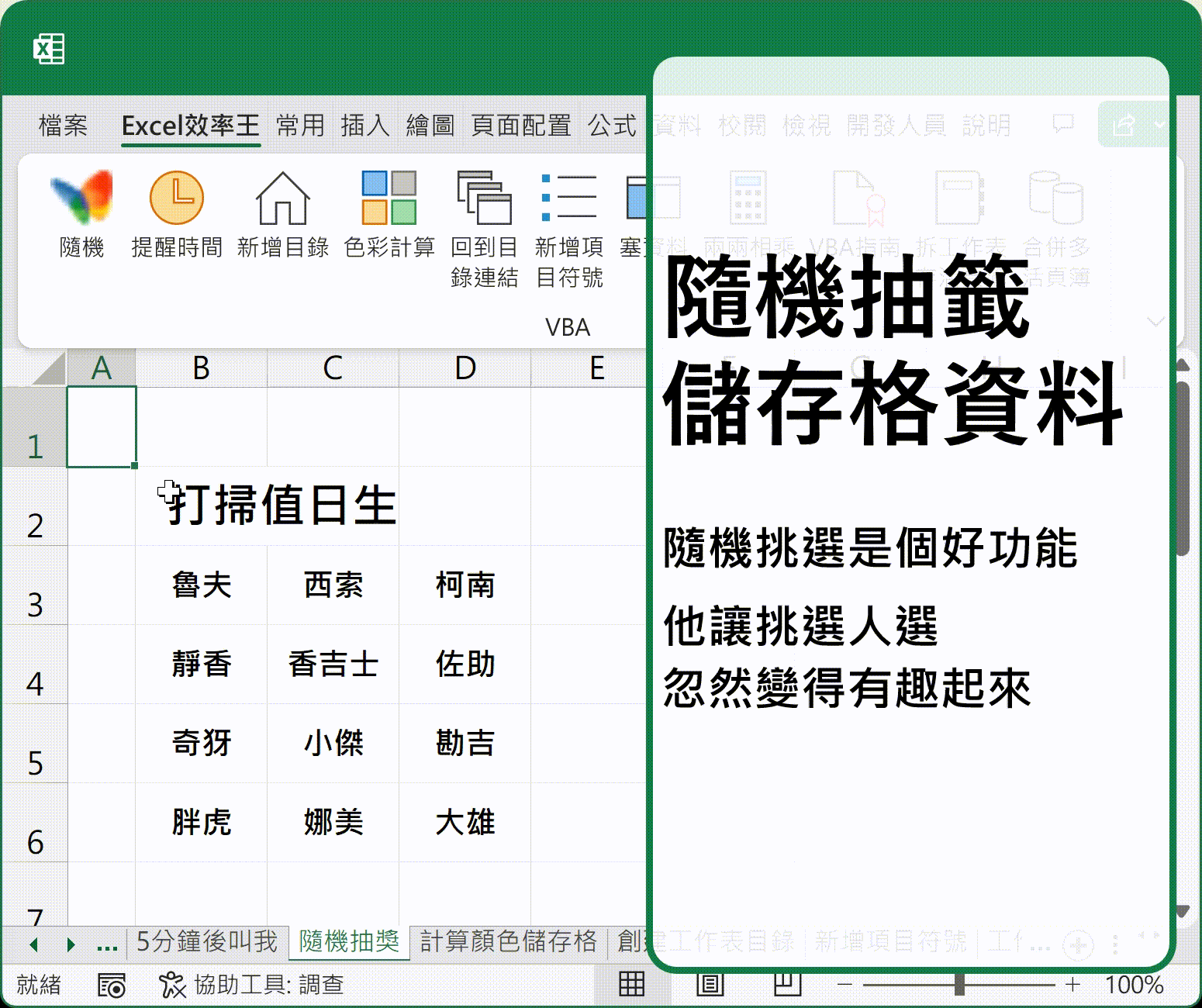Viewport: 1202px width, 1008px height.
Task: Click the Select All corner triangle
Action: pyautogui.click(x=50, y=369)
